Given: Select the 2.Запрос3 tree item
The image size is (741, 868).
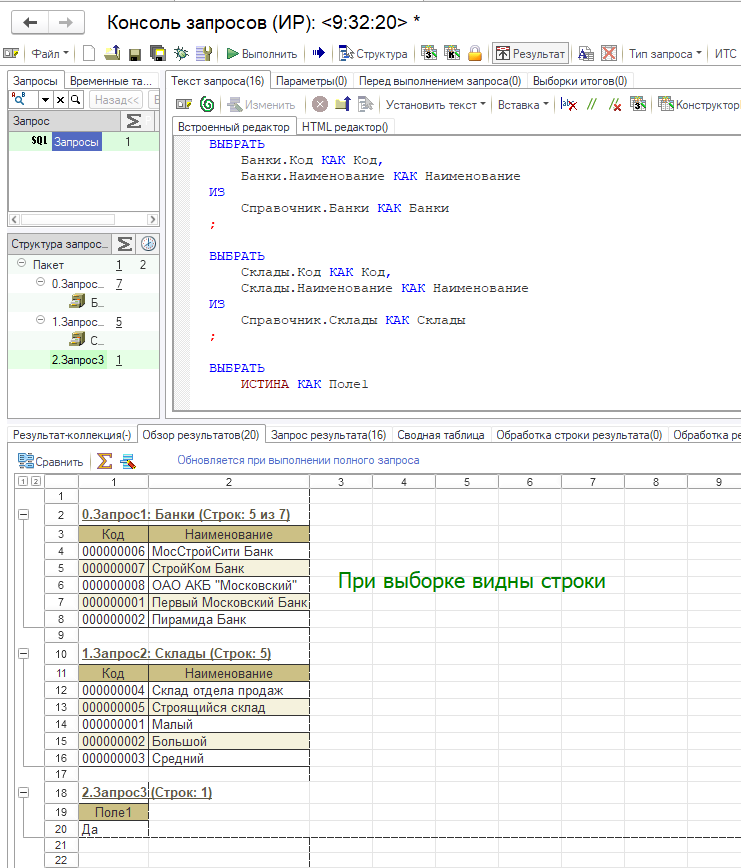Looking at the screenshot, I should (x=78, y=360).
